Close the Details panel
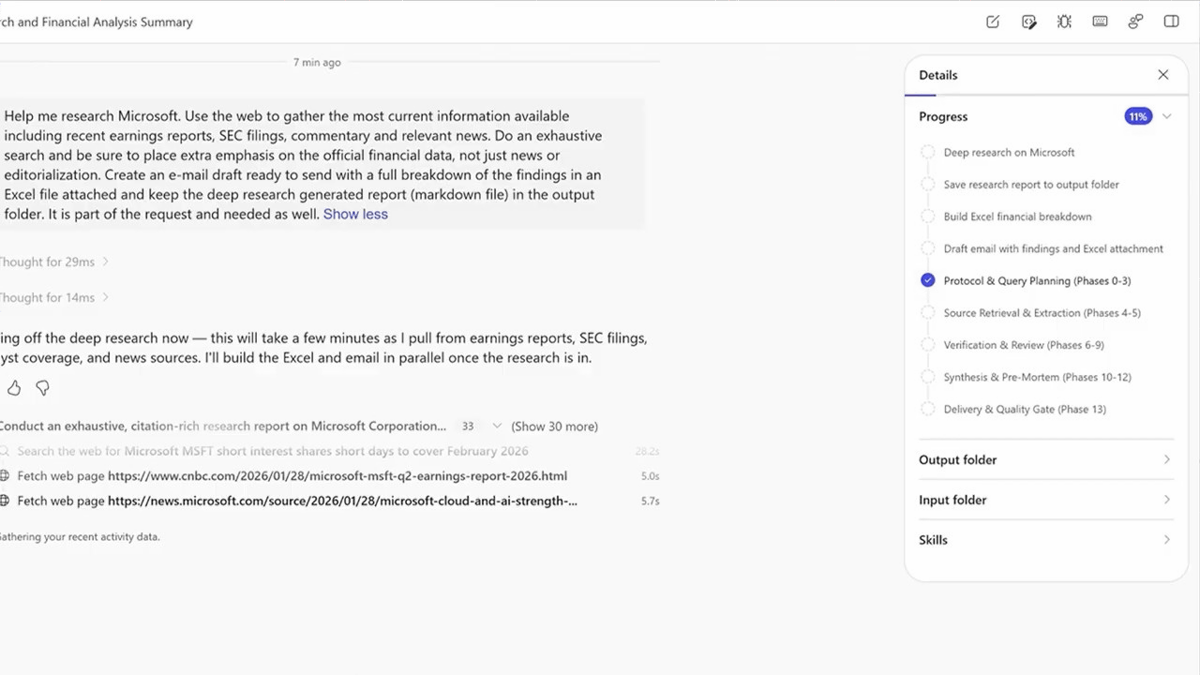Image resolution: width=1200 pixels, height=675 pixels. [x=1163, y=75]
